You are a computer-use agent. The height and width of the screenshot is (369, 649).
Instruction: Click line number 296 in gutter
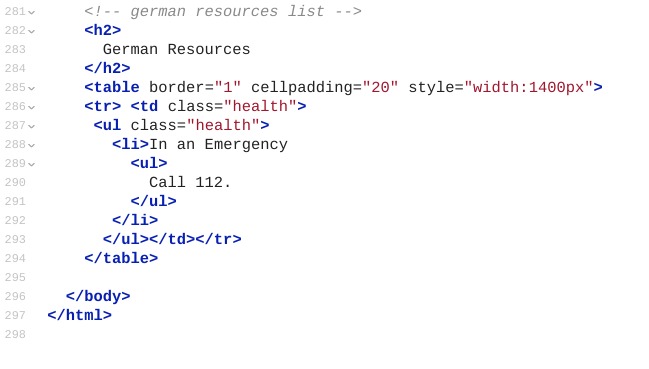(x=15, y=297)
